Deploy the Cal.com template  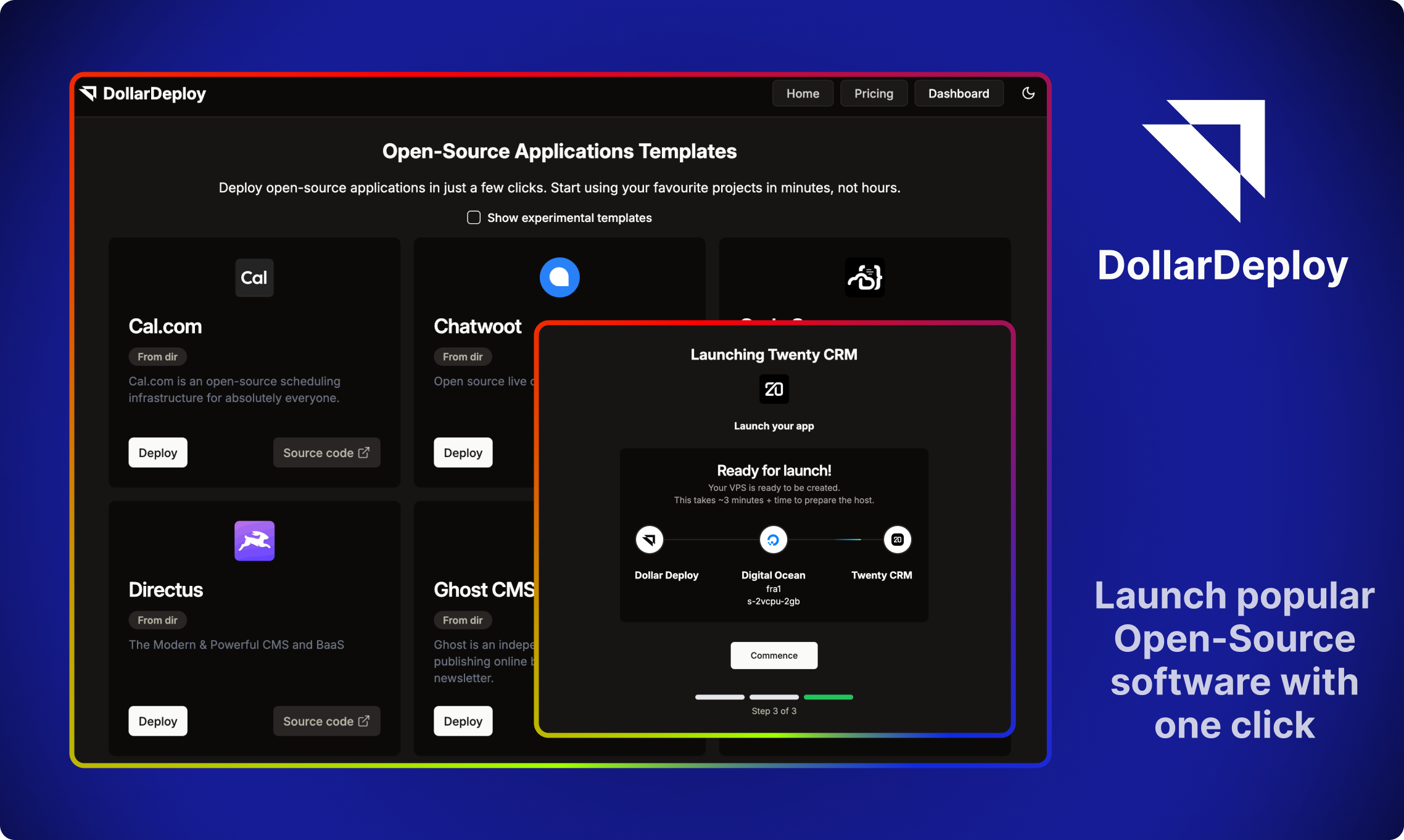point(158,453)
